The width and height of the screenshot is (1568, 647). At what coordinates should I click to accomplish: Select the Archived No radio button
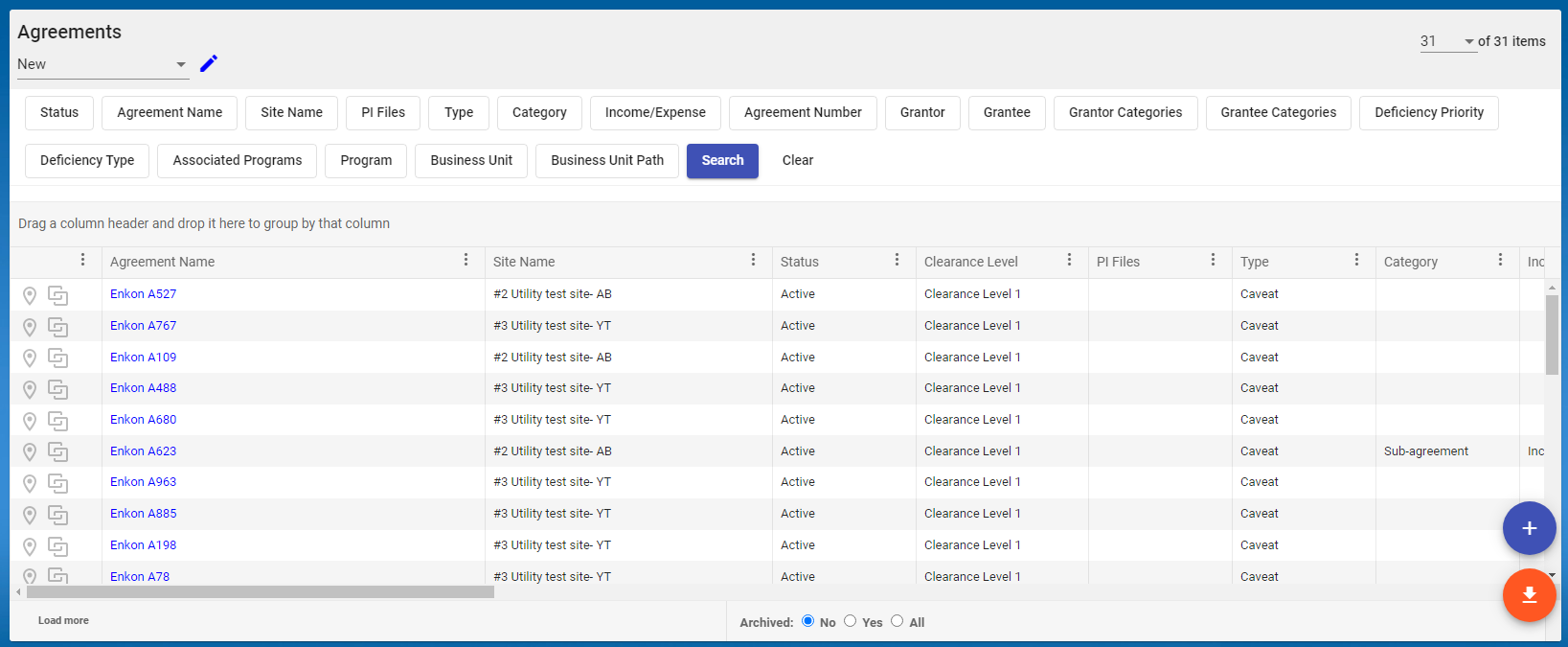click(x=807, y=621)
